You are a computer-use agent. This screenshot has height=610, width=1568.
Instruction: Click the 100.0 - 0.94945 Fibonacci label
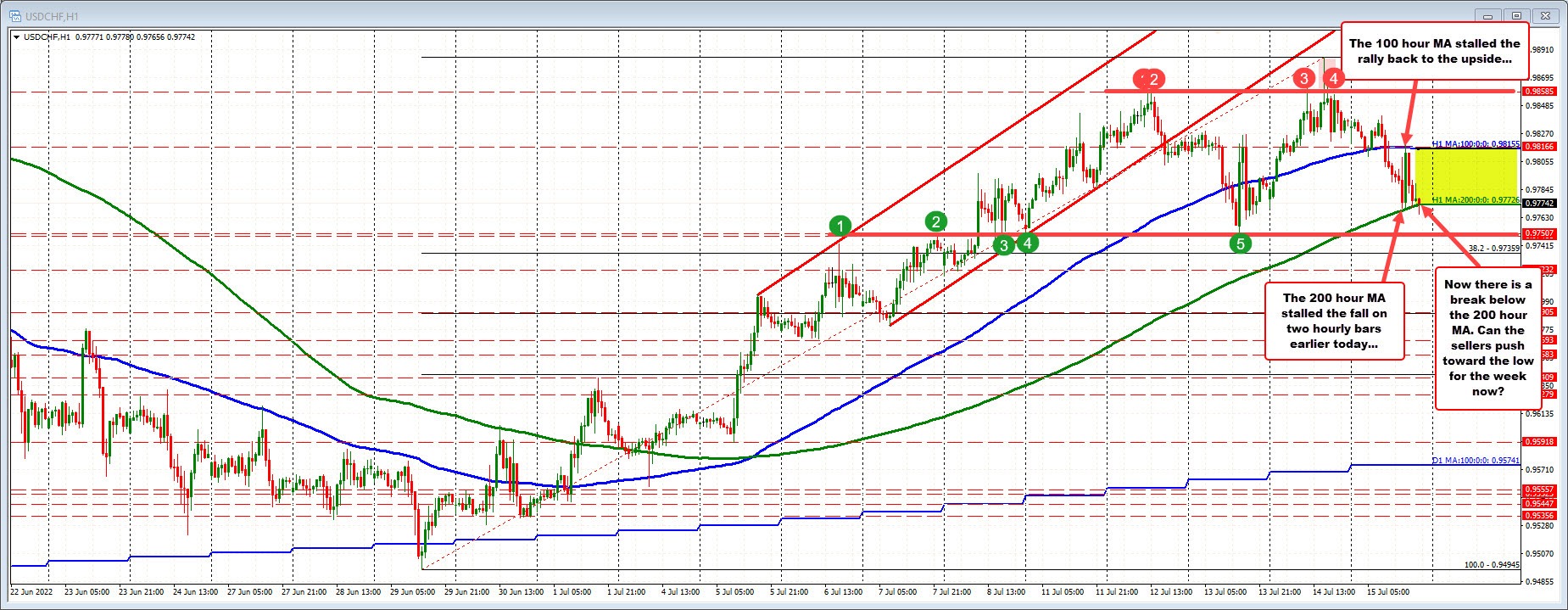[1493, 564]
